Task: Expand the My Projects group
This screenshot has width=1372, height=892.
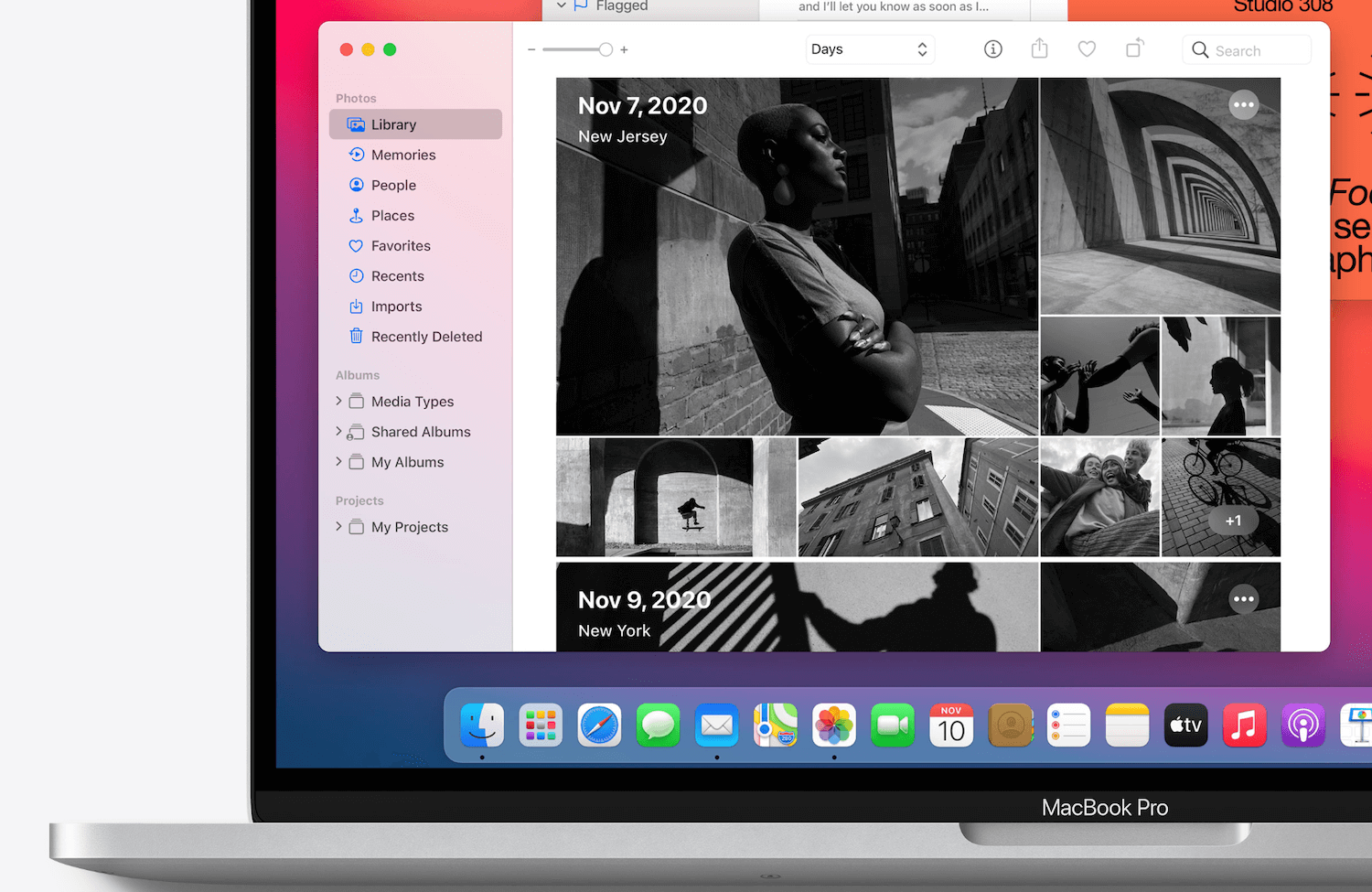Action: coord(338,527)
